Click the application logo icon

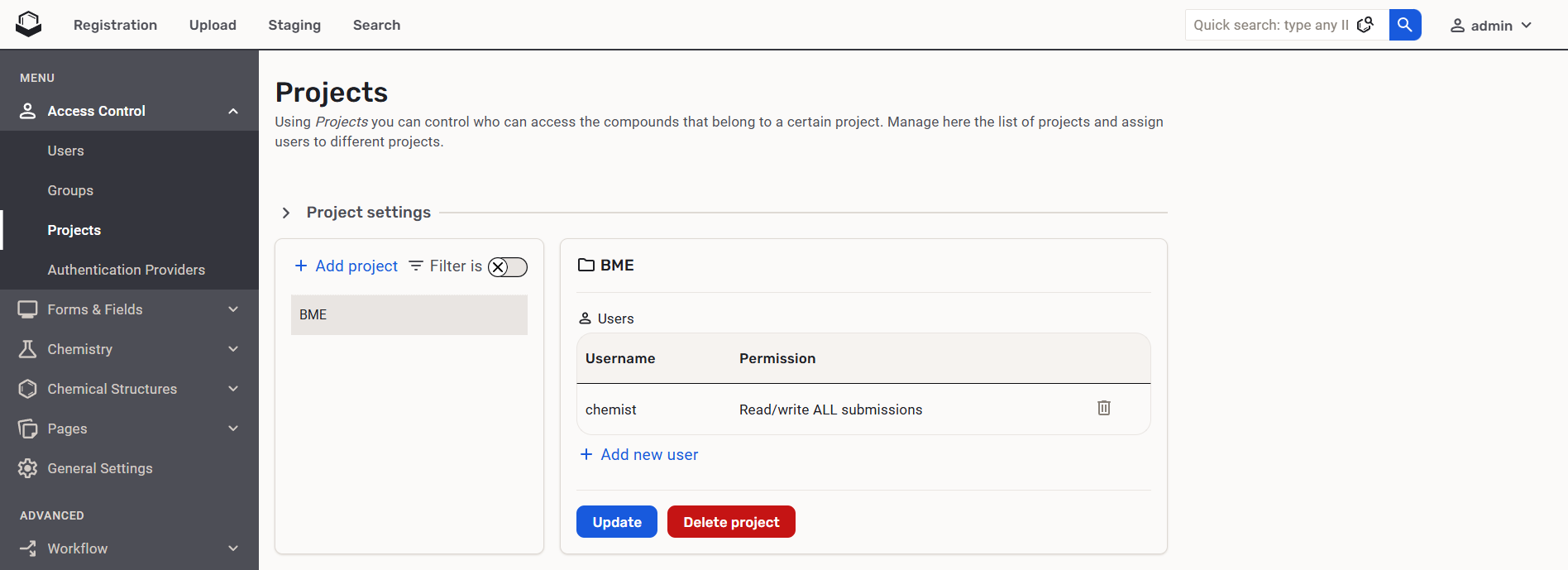pyautogui.click(x=28, y=24)
